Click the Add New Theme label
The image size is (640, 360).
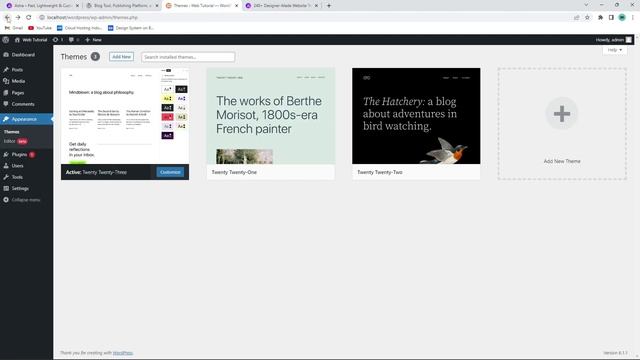[562, 161]
